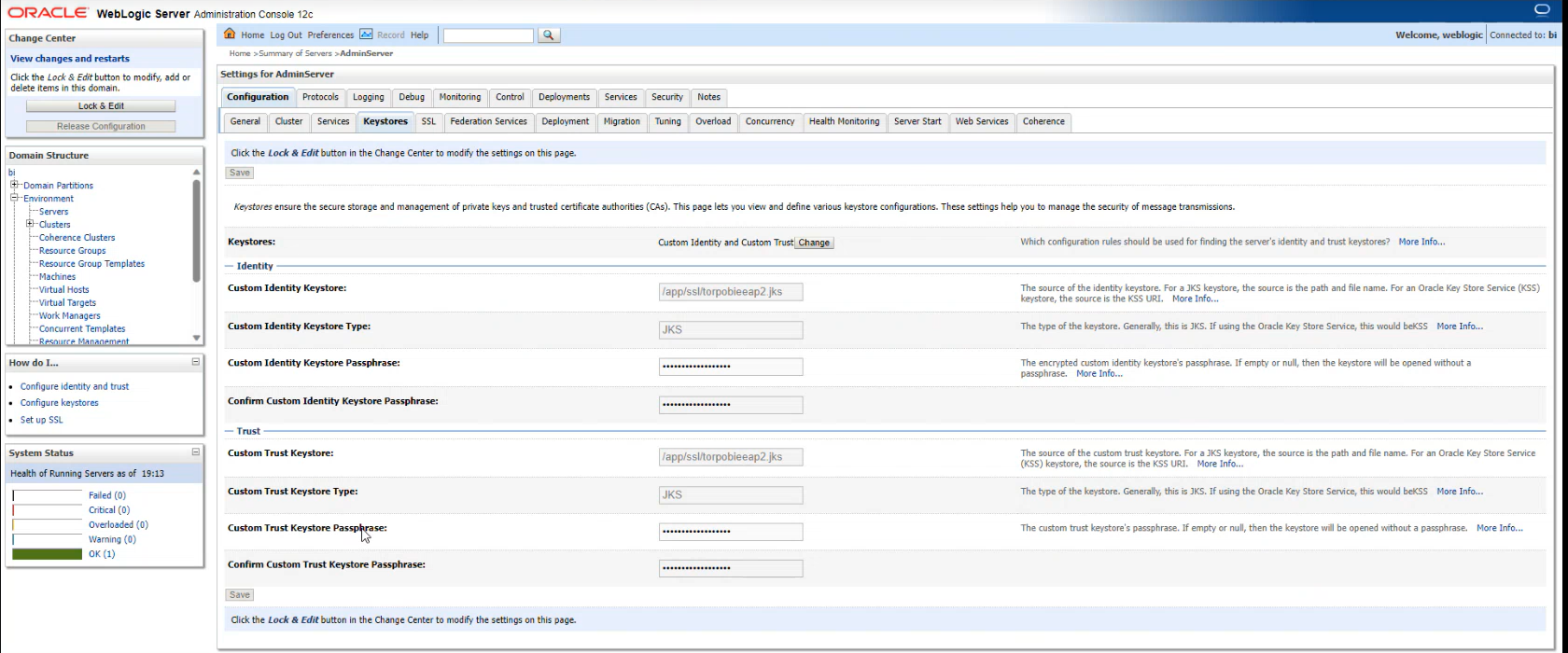Click the bottom Save button
1568x653 pixels.
click(x=240, y=594)
